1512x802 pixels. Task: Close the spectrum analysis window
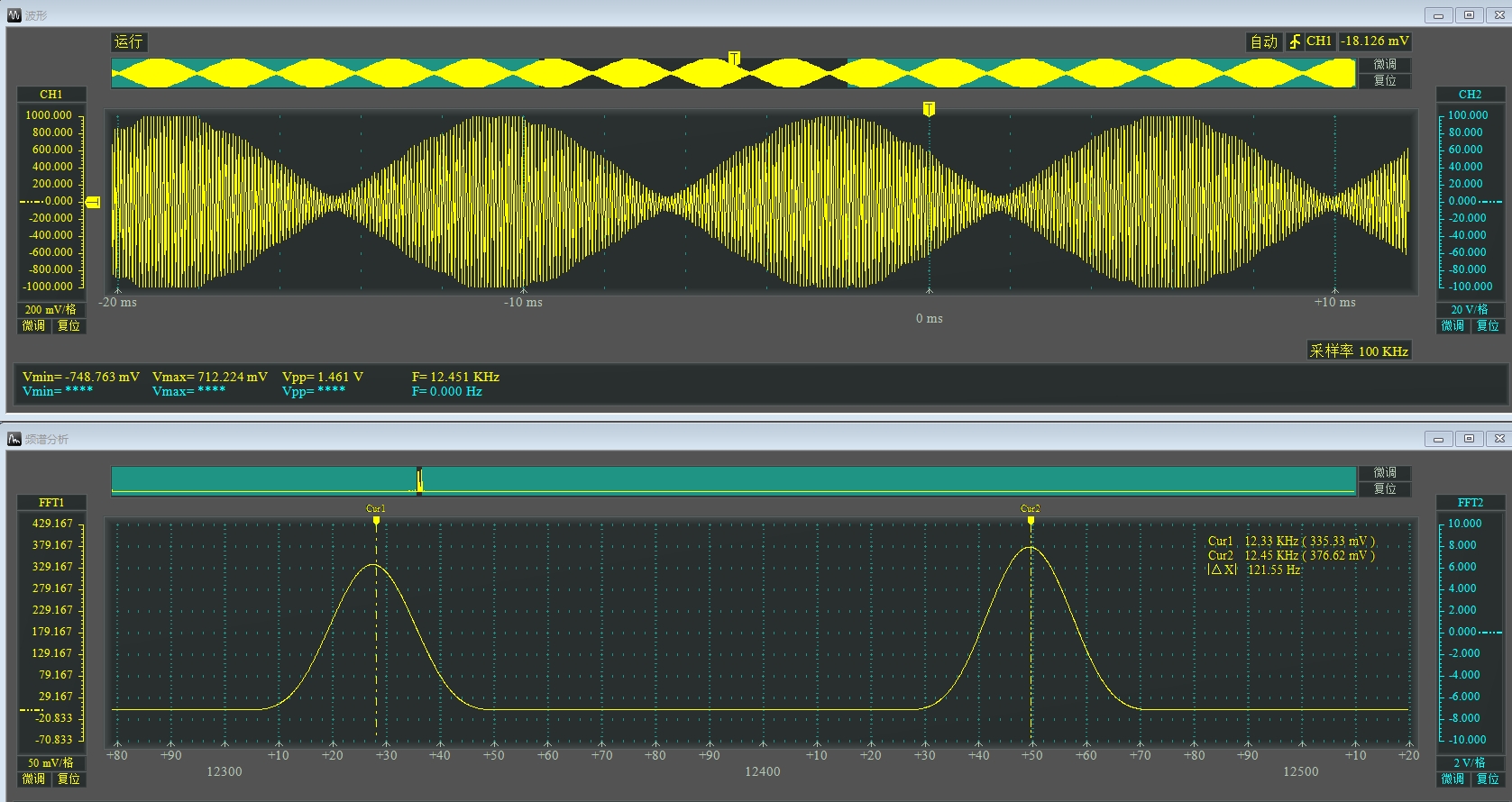coord(1499,439)
